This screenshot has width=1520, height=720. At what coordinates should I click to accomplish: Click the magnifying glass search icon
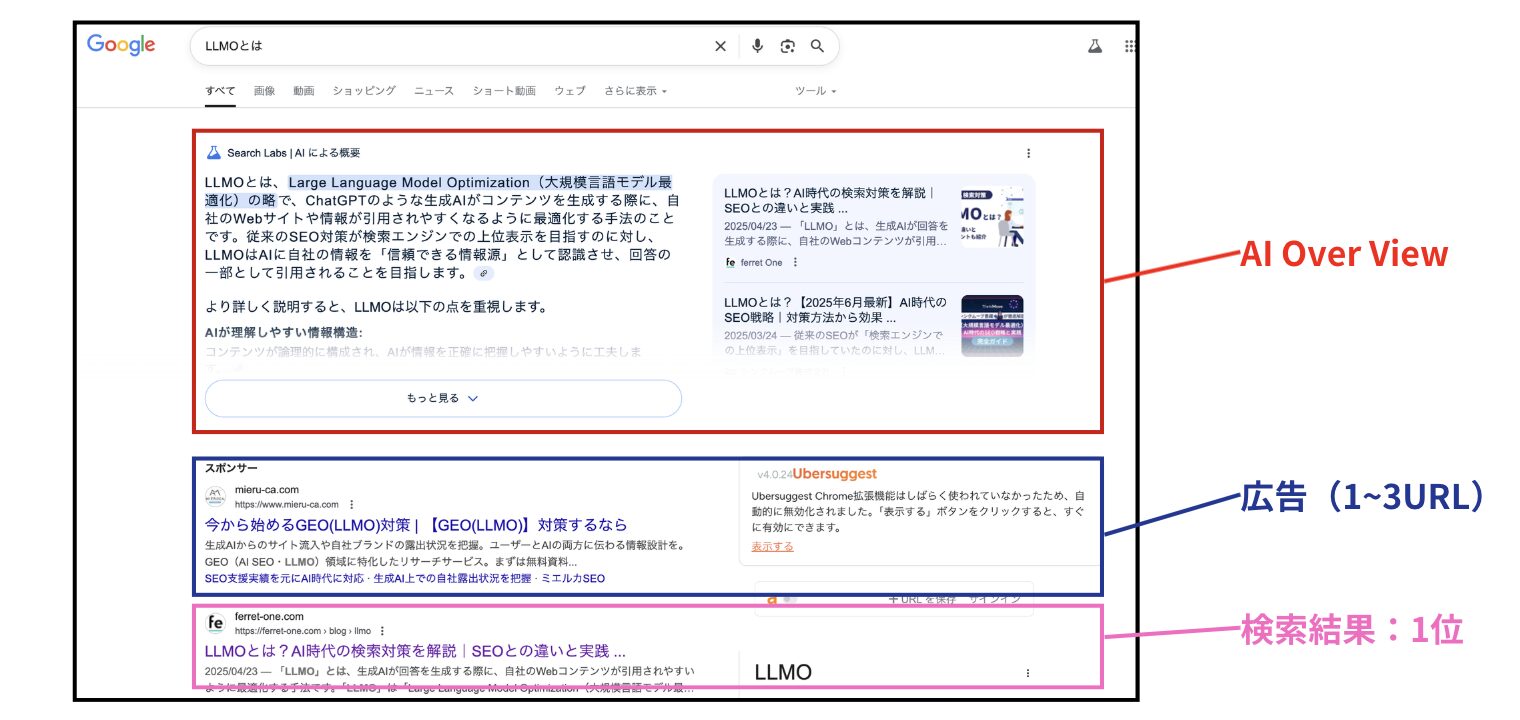(x=817, y=46)
